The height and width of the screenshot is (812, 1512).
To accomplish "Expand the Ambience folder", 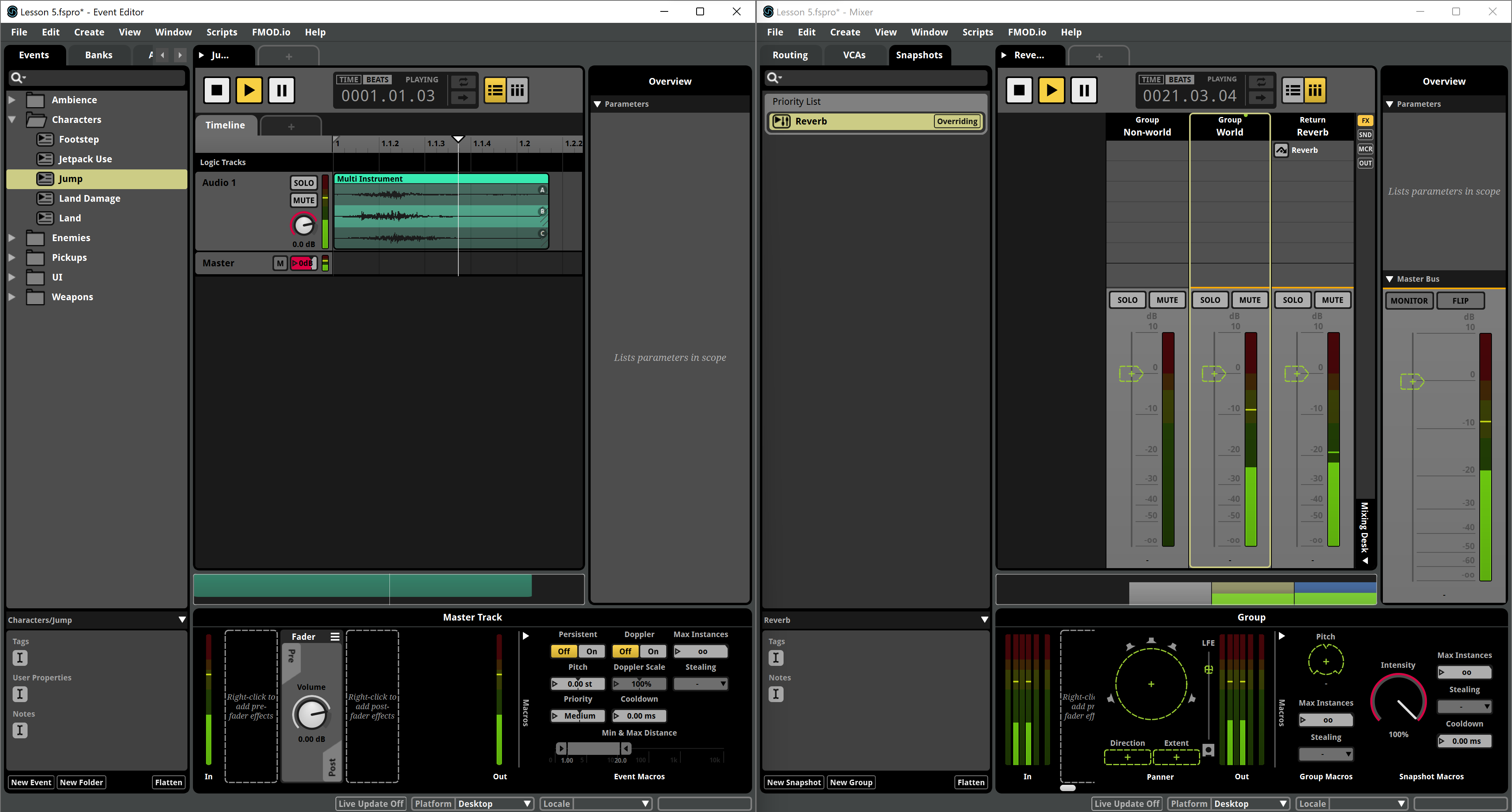I will (12, 100).
